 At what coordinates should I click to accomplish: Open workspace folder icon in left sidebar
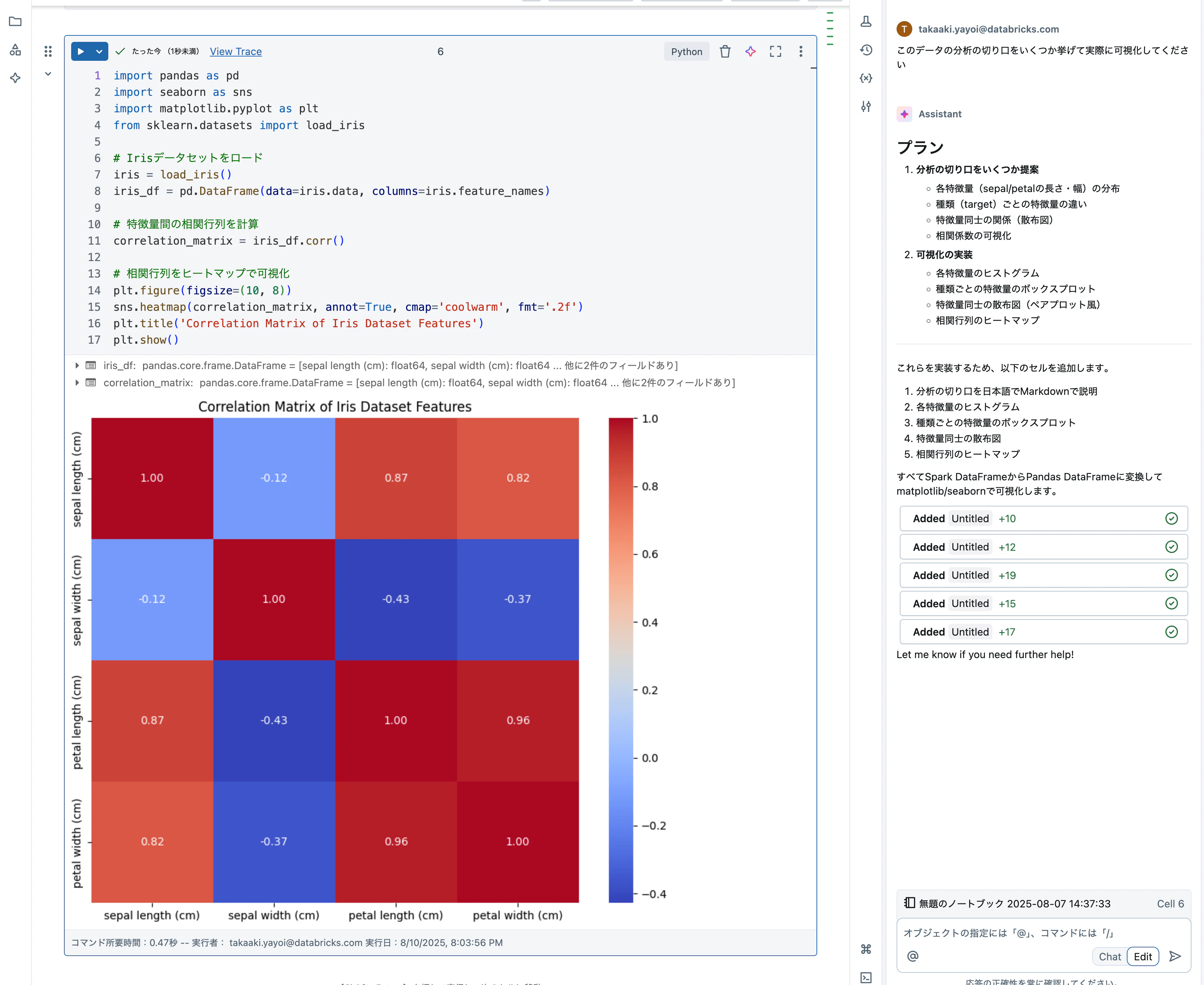point(15,21)
